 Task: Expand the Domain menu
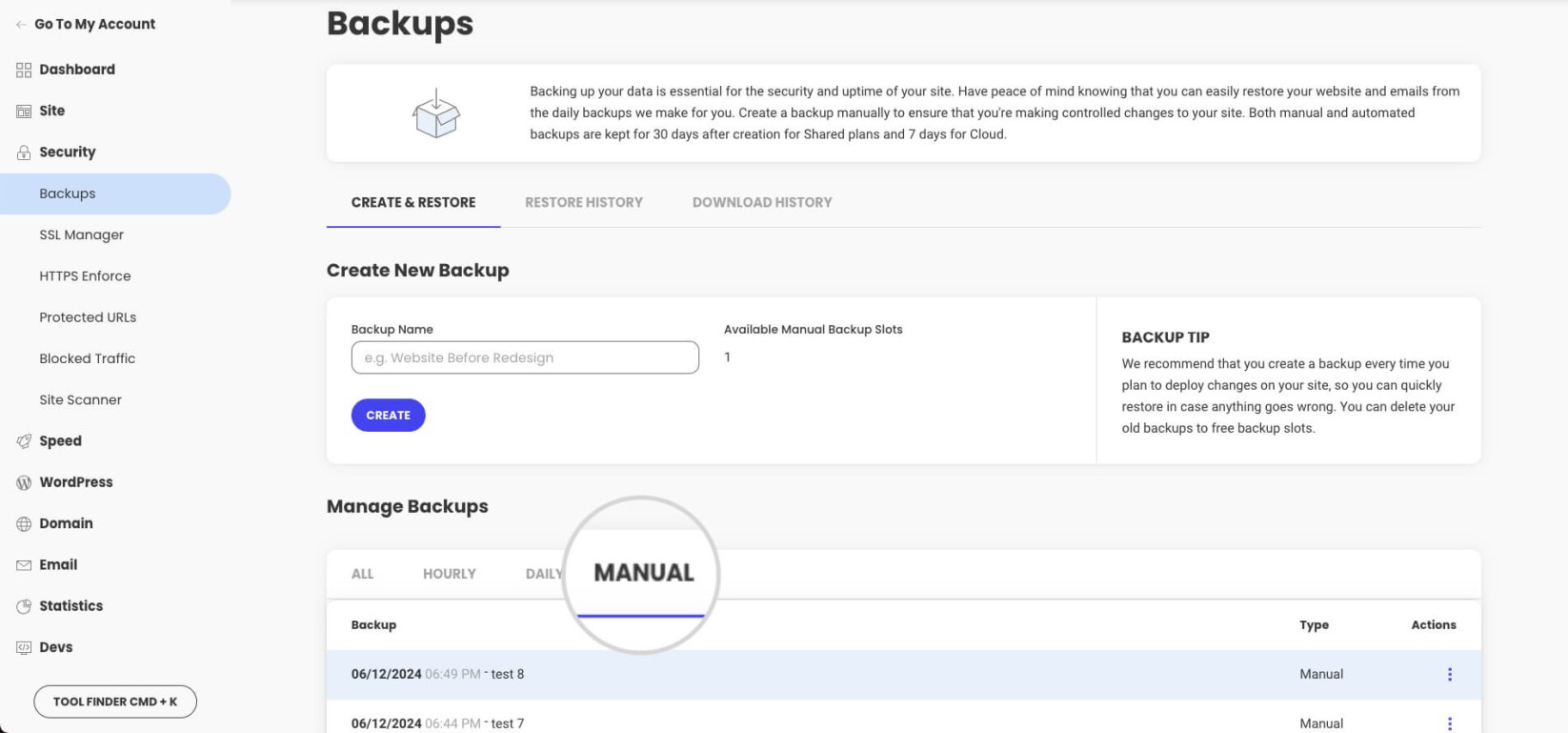click(x=66, y=523)
